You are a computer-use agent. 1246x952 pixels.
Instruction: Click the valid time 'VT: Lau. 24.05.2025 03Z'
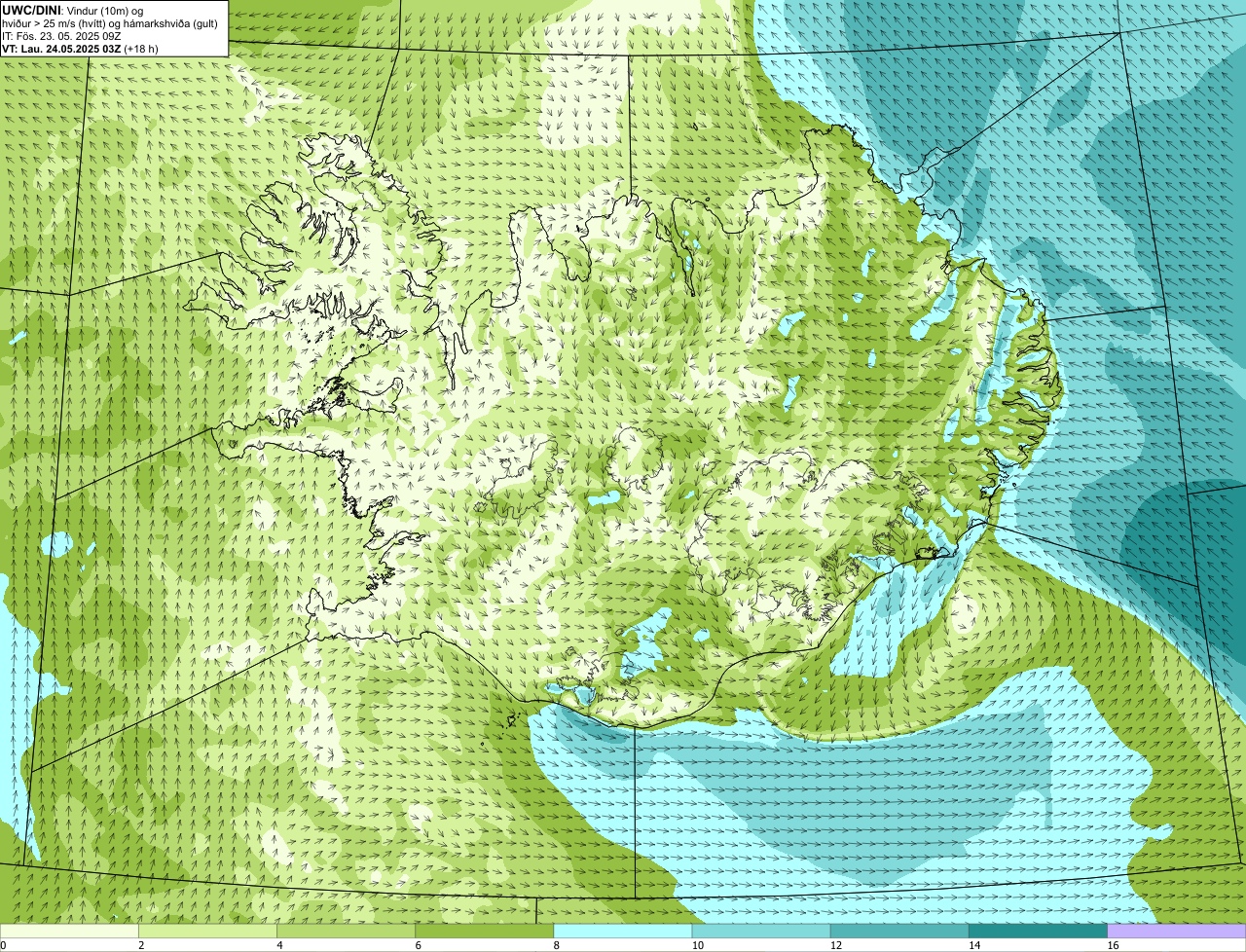(61, 49)
